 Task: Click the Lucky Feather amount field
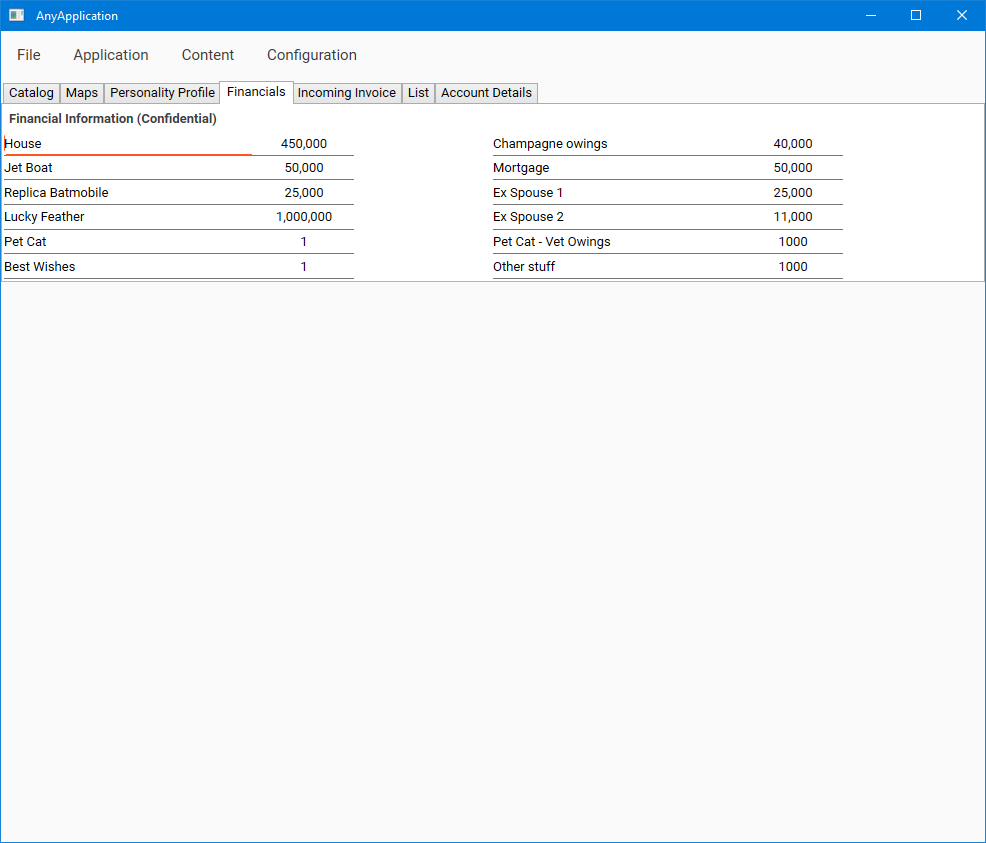304,217
